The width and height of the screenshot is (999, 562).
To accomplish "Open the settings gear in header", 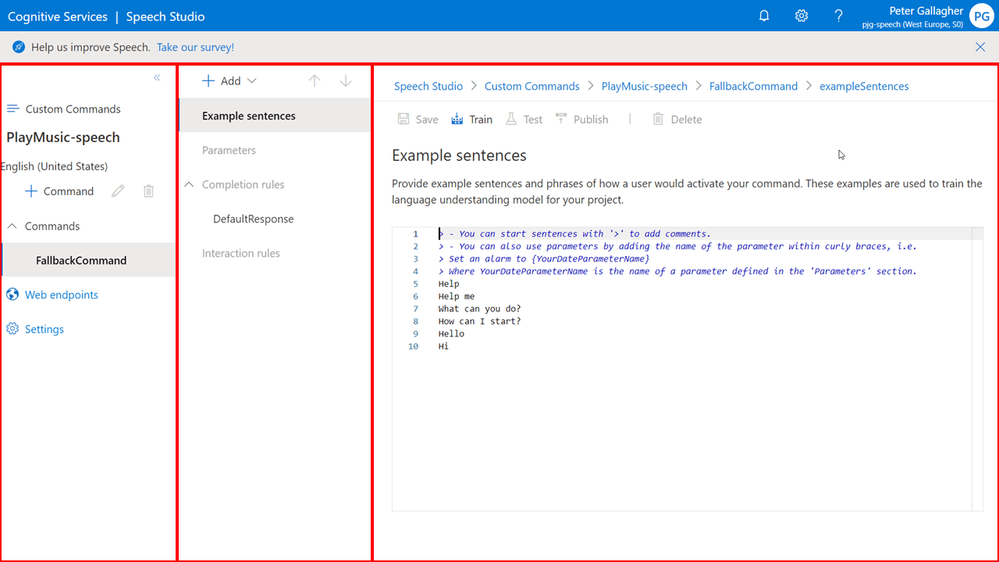I will [x=801, y=16].
